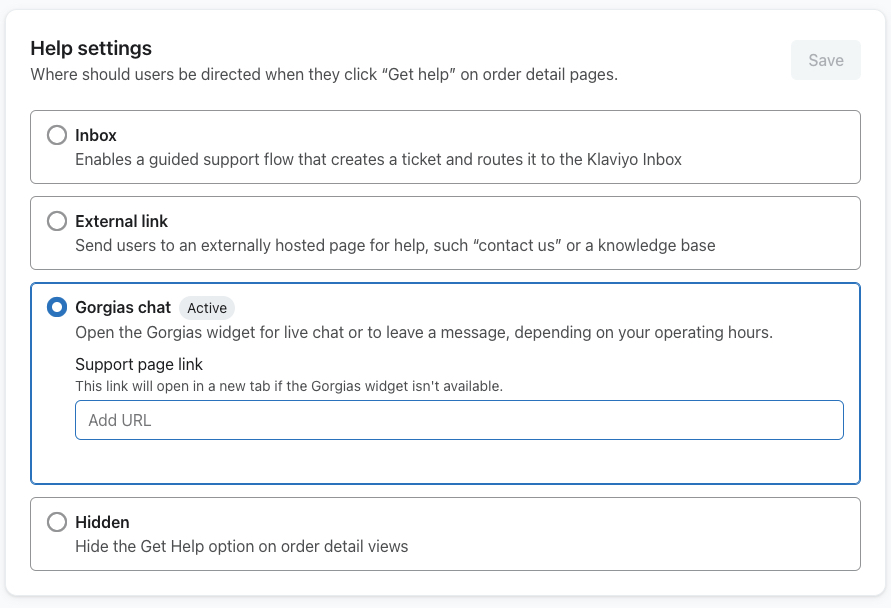Image resolution: width=891 pixels, height=608 pixels.
Task: Click the externally hosted page description text
Action: [395, 245]
